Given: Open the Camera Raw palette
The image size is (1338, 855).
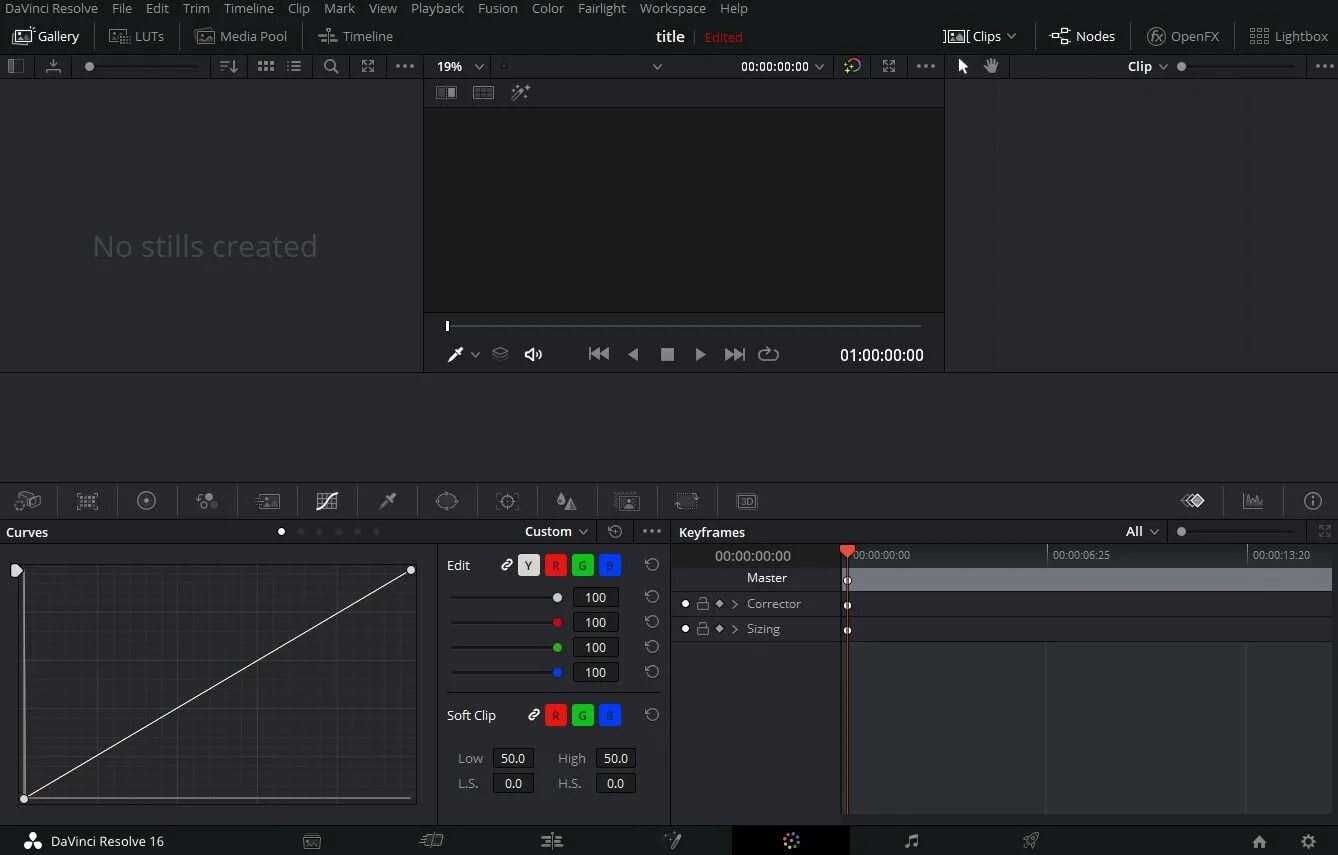Looking at the screenshot, I should pos(28,501).
